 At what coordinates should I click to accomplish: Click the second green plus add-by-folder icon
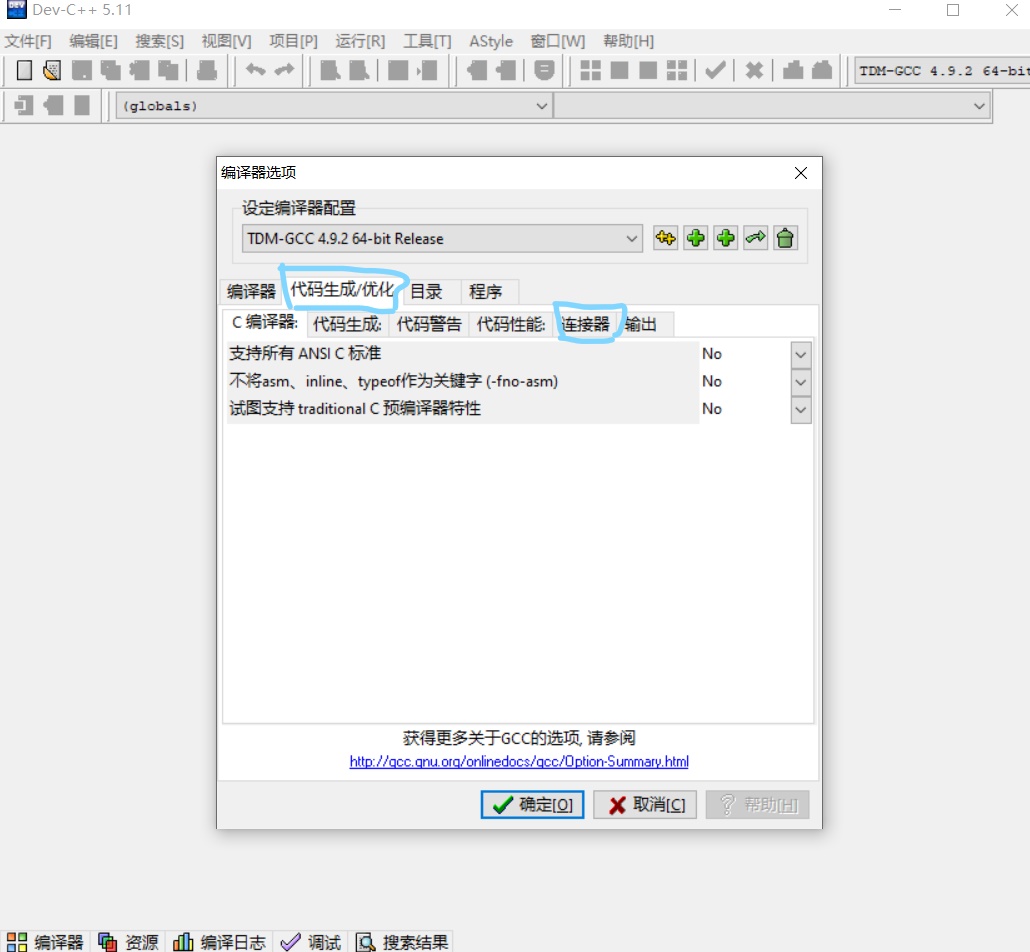(726, 238)
